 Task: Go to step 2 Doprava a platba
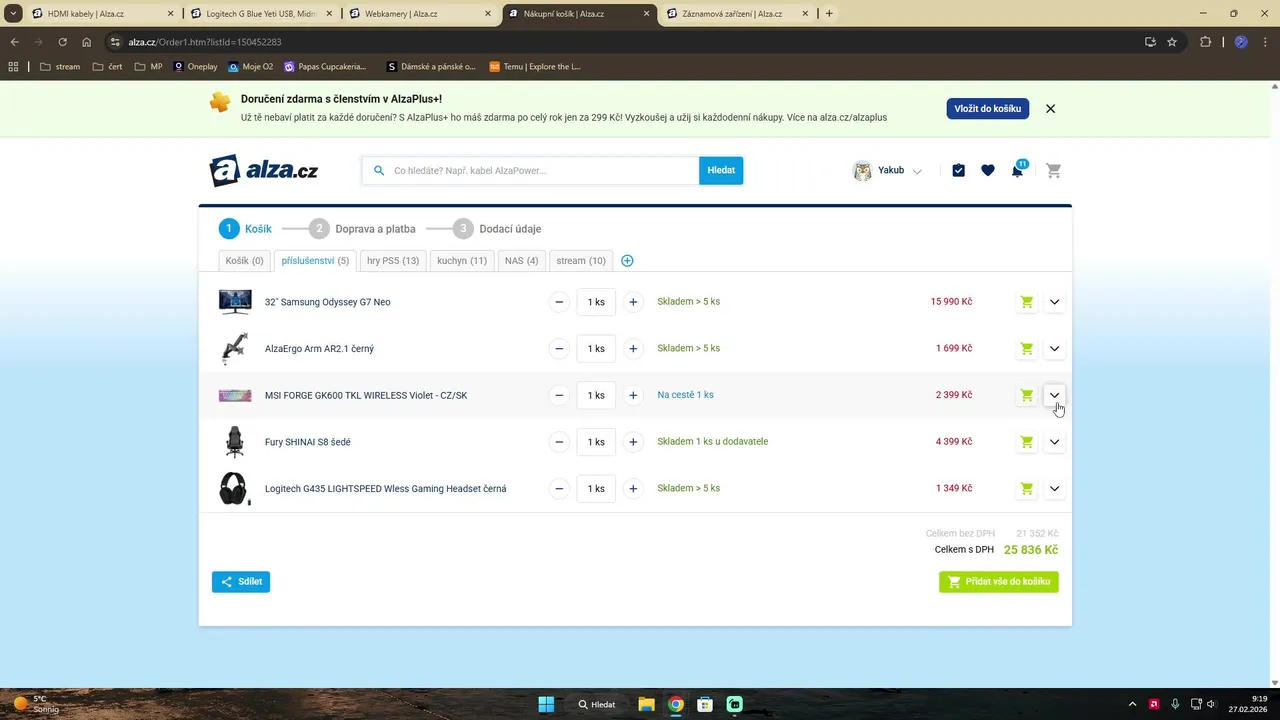tap(362, 229)
